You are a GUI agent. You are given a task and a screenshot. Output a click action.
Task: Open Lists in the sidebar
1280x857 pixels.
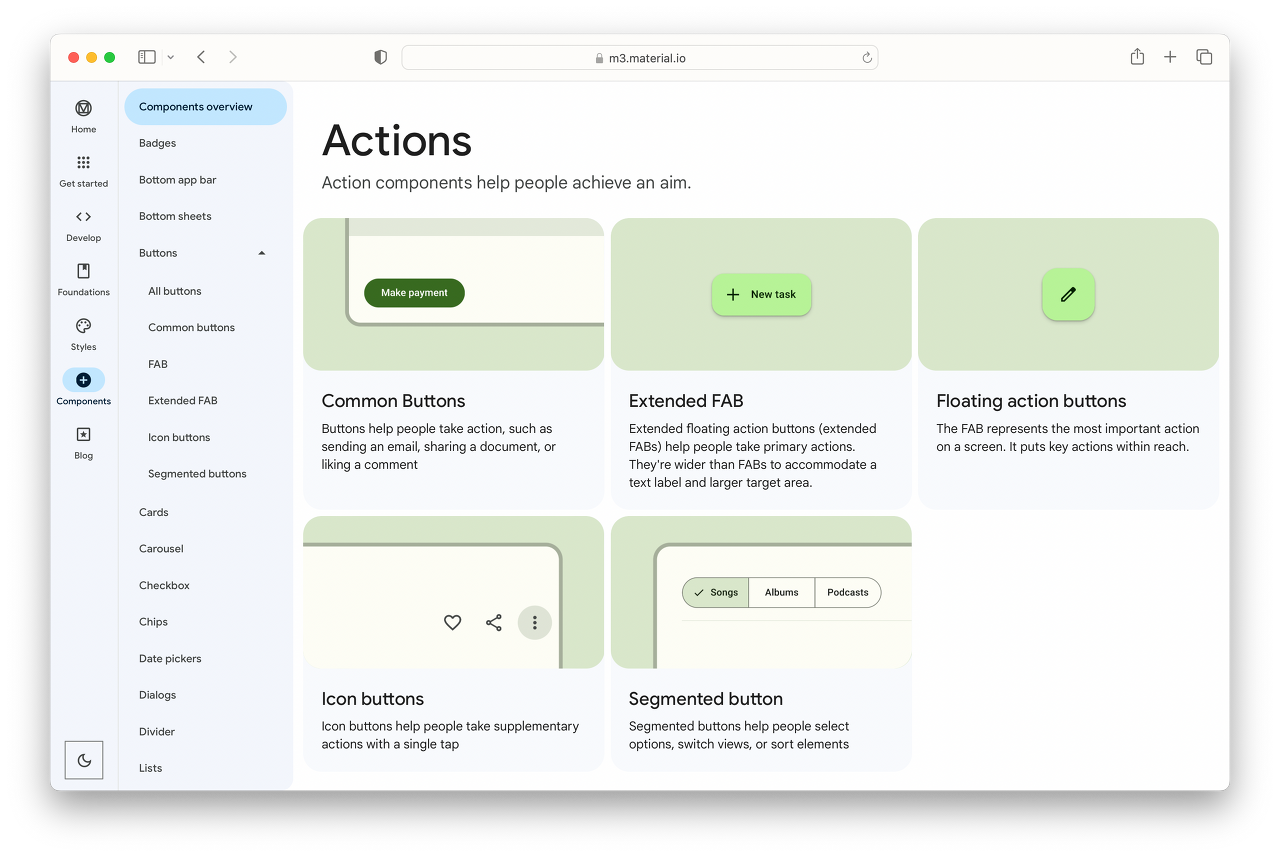point(150,768)
